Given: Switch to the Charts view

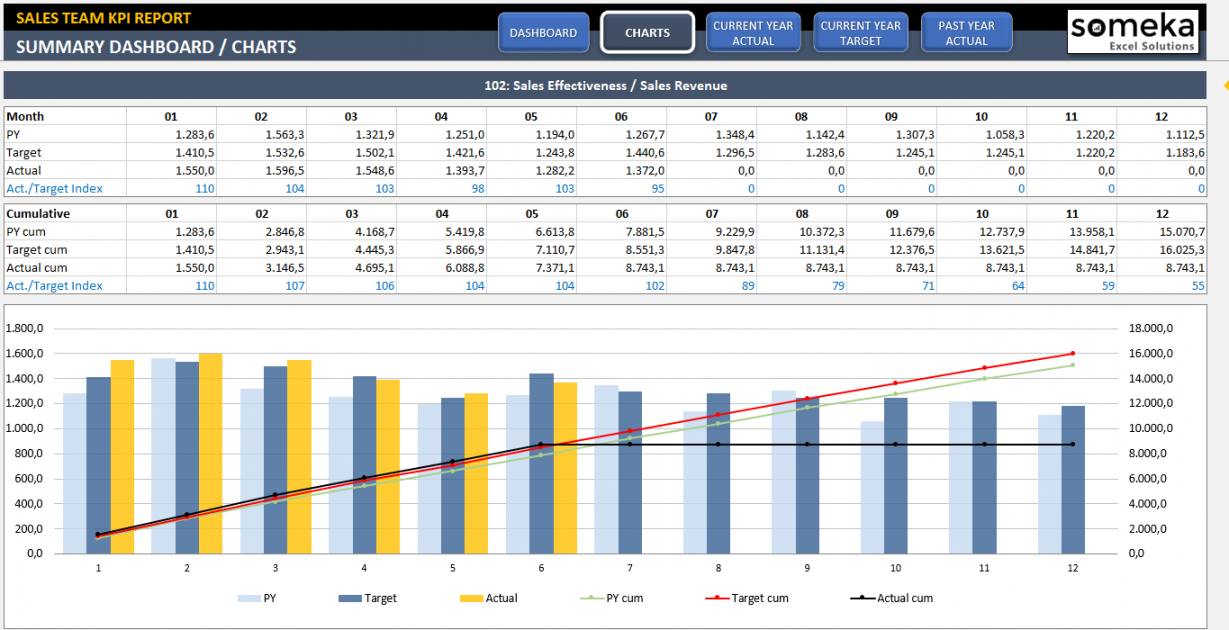Looking at the screenshot, I should point(647,33).
